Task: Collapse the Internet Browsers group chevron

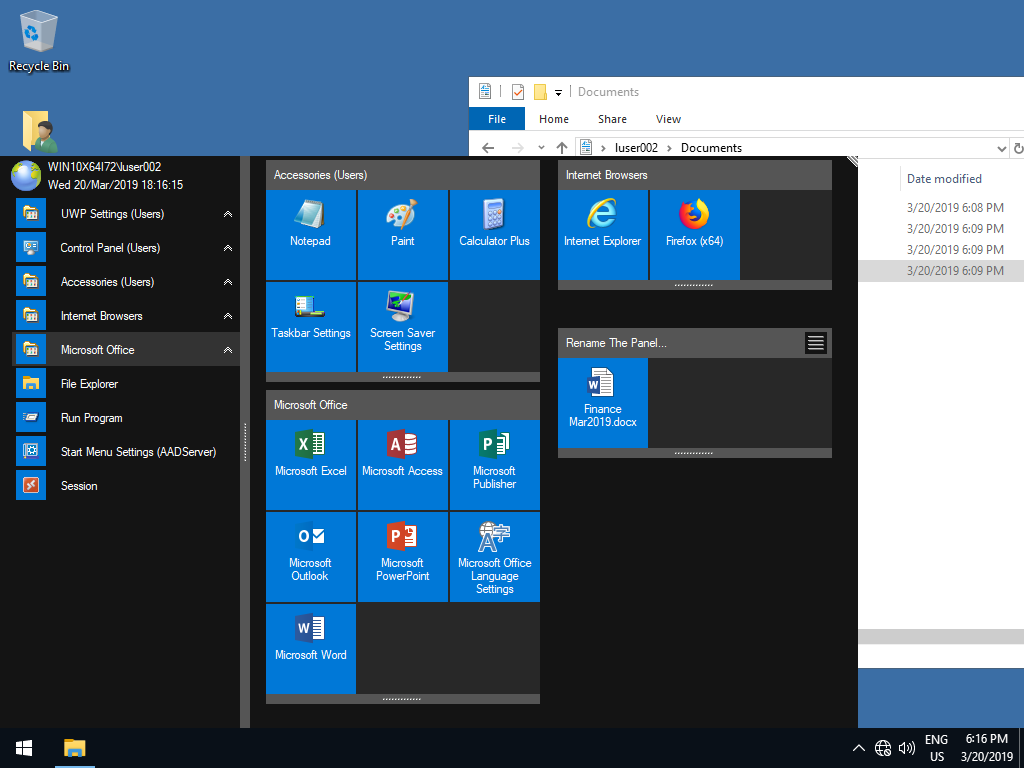Action: coord(228,316)
